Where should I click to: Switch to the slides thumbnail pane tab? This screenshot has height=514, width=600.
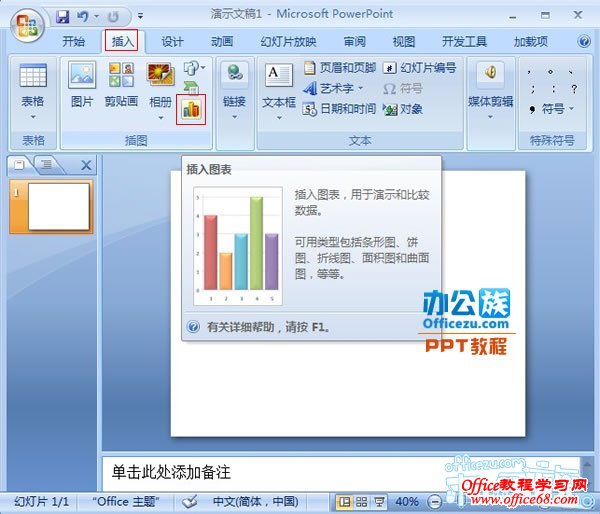19,165
